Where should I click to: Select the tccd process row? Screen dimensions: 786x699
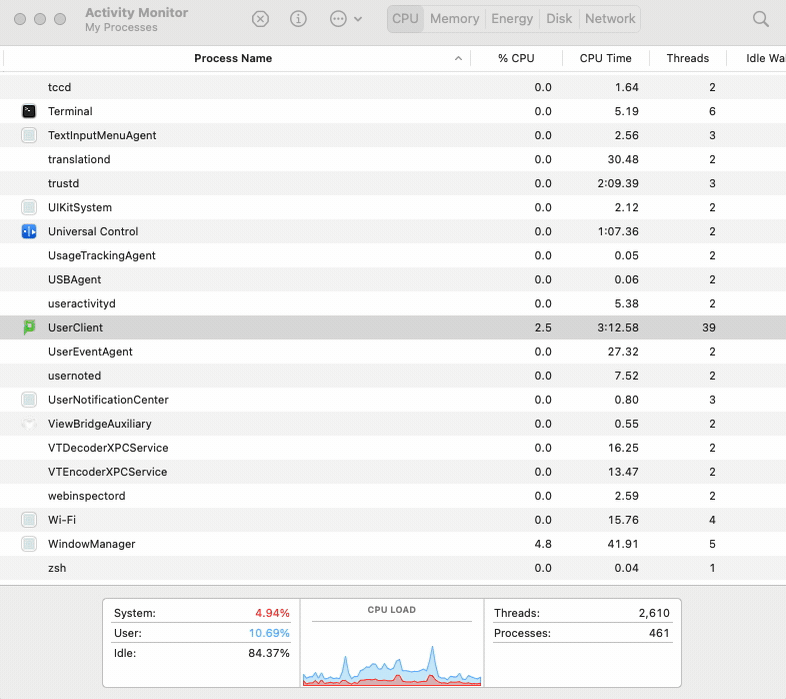point(393,87)
